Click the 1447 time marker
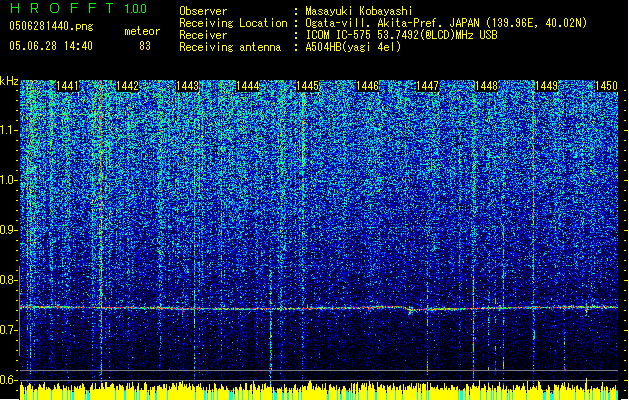Viewport: 629px width, 400px height. [428, 86]
